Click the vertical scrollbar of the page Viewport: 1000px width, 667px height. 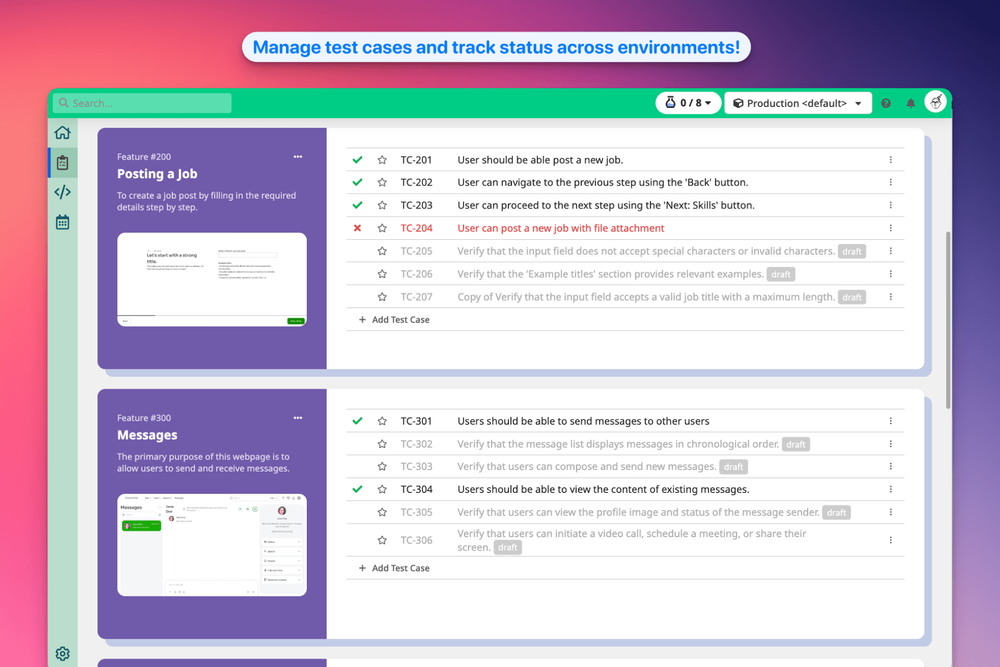pyautogui.click(x=948, y=320)
